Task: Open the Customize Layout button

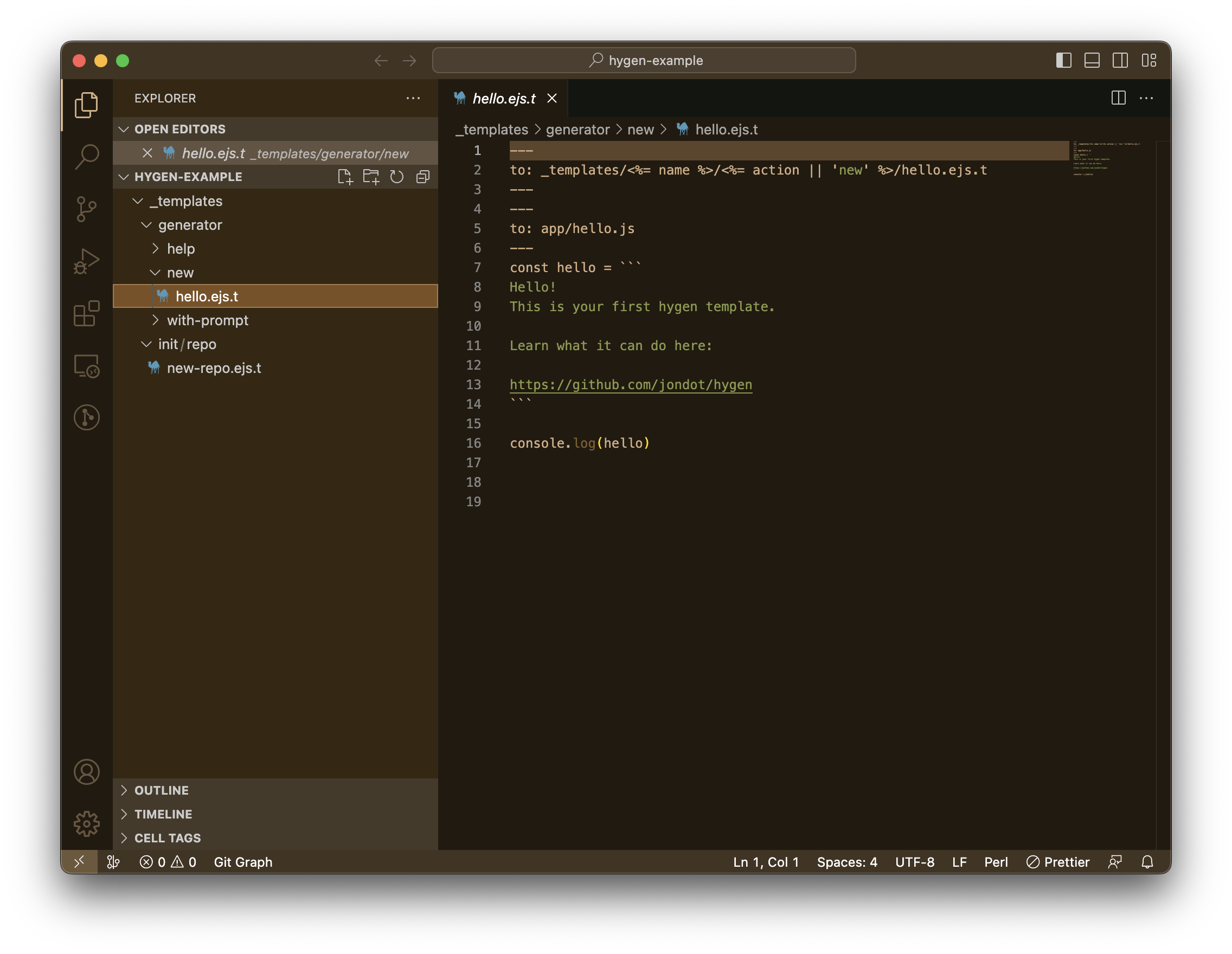Action: tap(1148, 60)
